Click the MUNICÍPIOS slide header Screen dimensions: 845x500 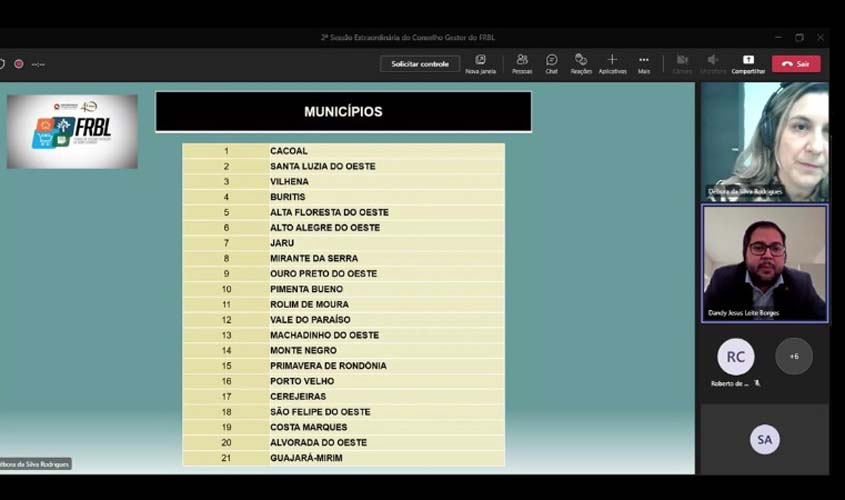[343, 112]
